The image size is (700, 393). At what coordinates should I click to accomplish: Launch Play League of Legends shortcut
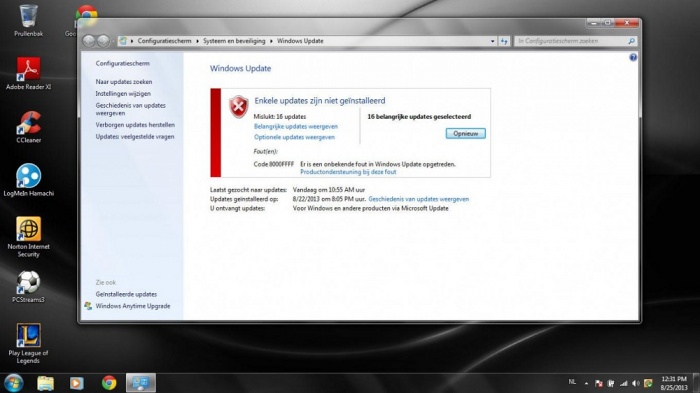tap(29, 343)
